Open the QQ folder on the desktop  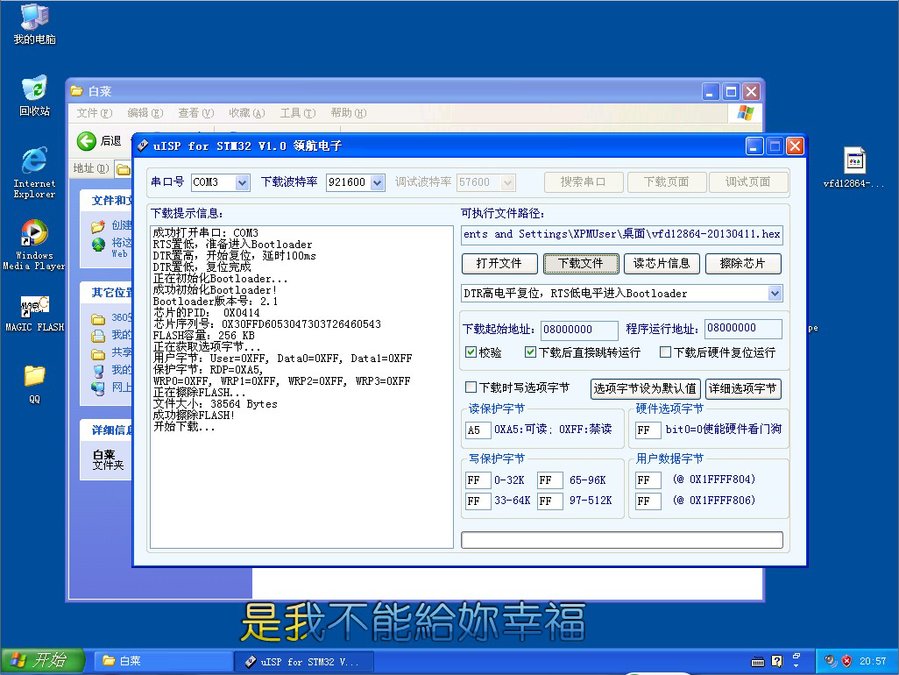coord(32,375)
